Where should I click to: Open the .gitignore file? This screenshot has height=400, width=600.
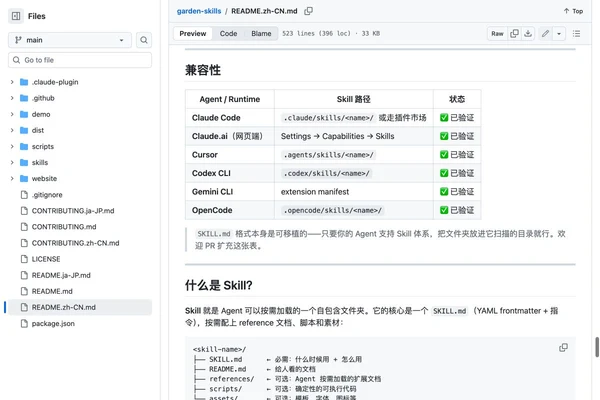(47, 195)
